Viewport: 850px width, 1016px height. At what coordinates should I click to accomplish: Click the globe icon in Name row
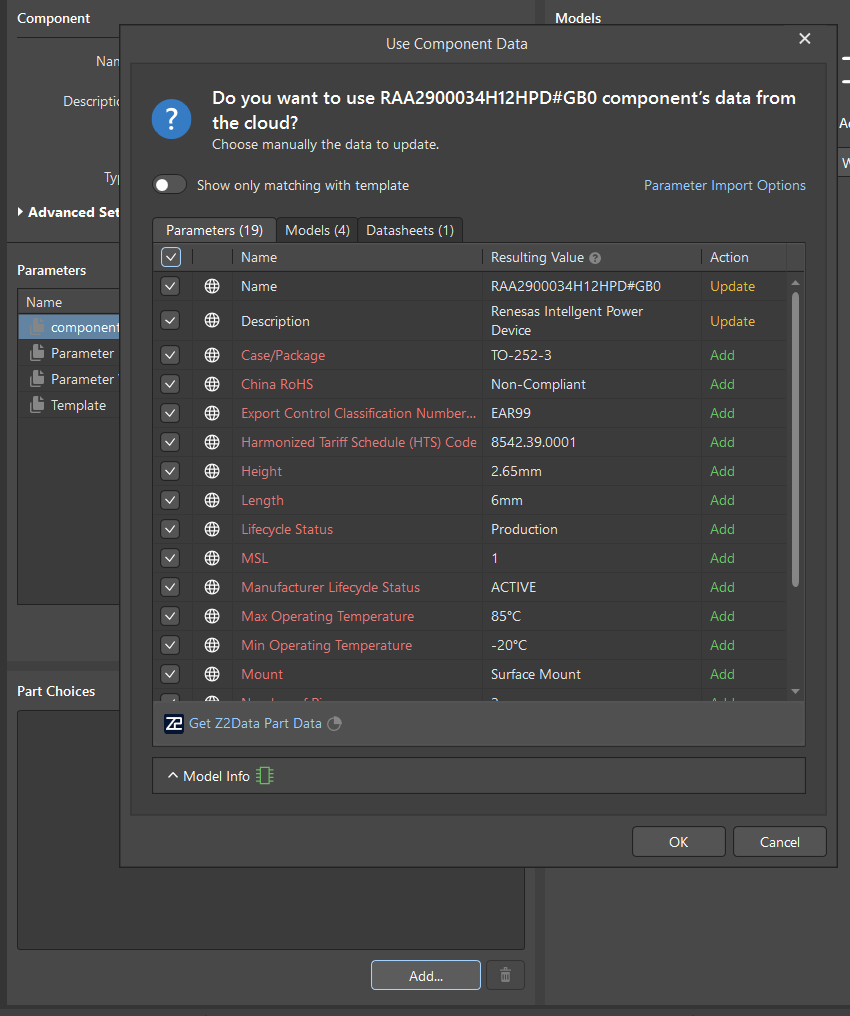point(212,286)
